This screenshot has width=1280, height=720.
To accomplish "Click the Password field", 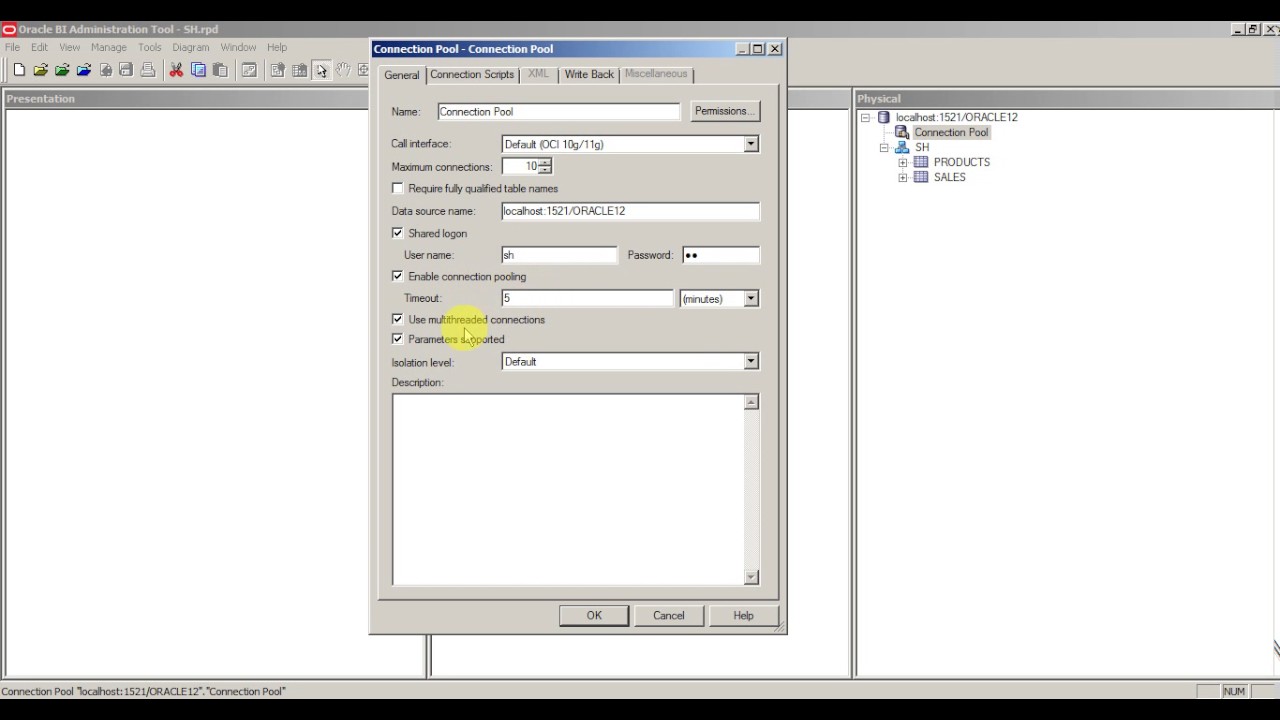I will (x=721, y=255).
